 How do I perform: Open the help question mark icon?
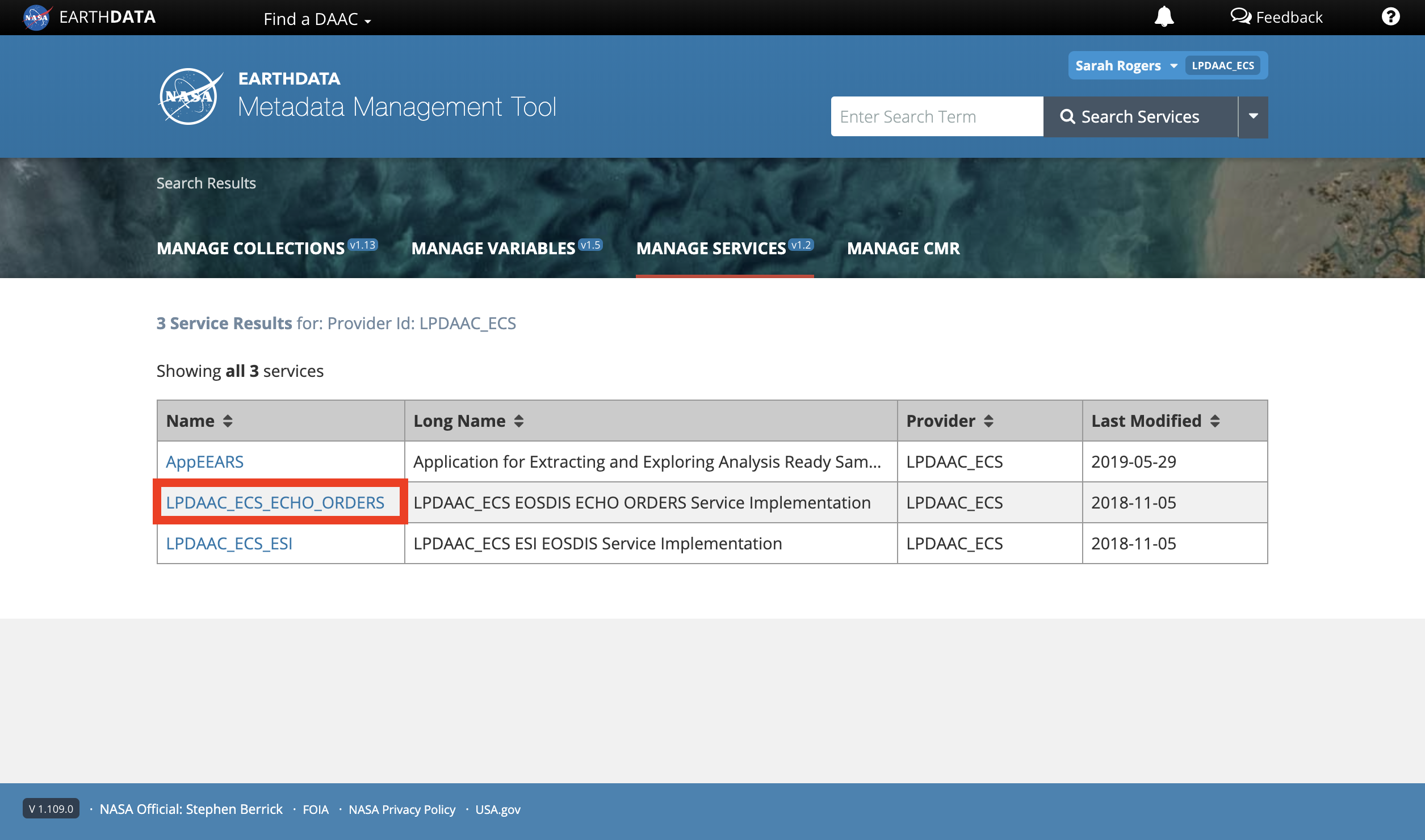pos(1390,17)
